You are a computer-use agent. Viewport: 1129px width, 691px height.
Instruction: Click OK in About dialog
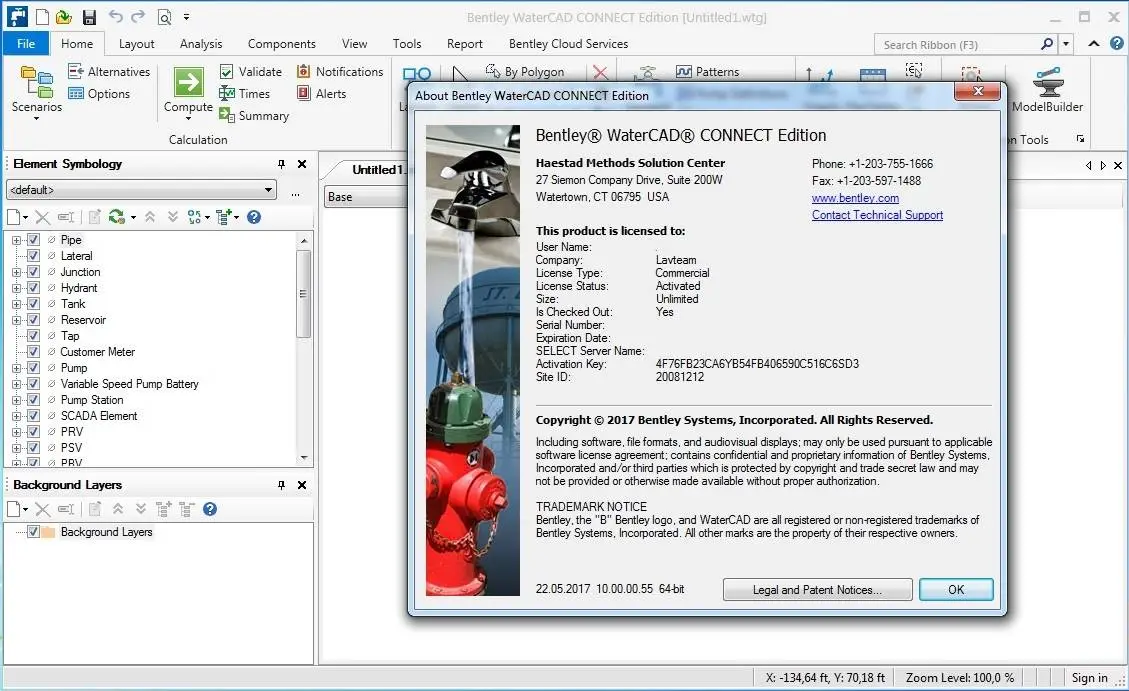(x=956, y=590)
